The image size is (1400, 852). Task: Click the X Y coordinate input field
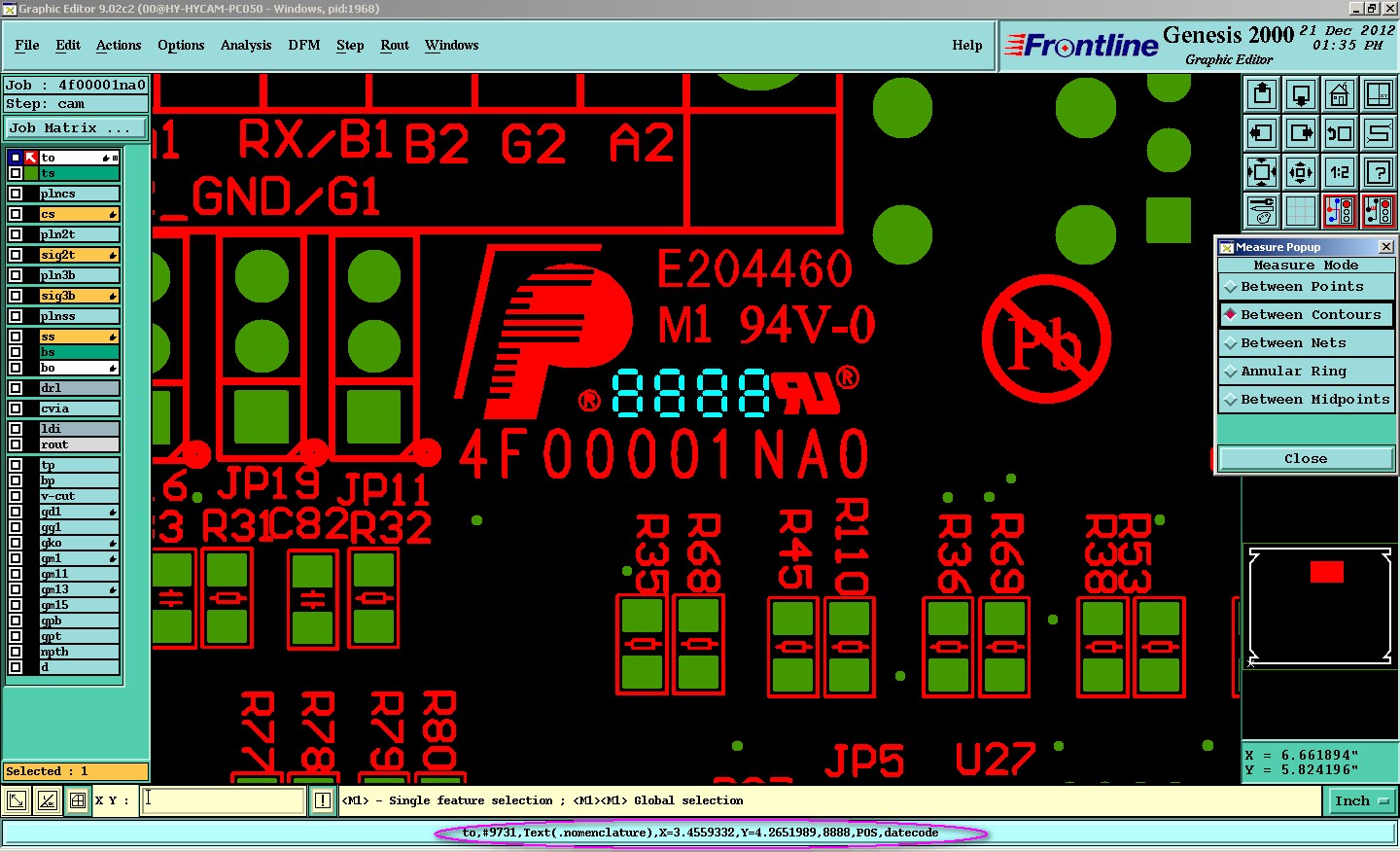coord(224,801)
